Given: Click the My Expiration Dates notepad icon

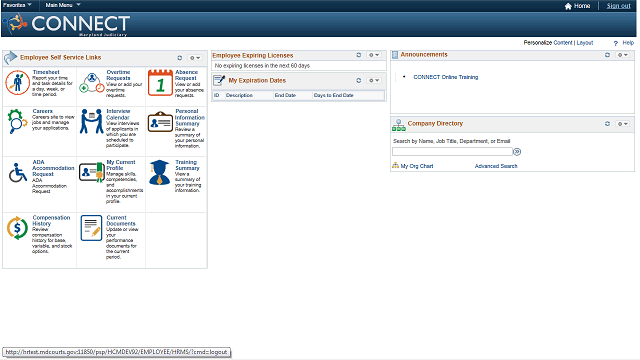Looking at the screenshot, I should [x=219, y=80].
